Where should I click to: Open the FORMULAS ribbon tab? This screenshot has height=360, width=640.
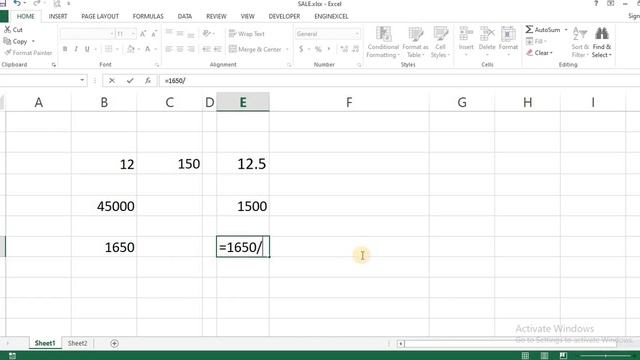[x=148, y=16]
